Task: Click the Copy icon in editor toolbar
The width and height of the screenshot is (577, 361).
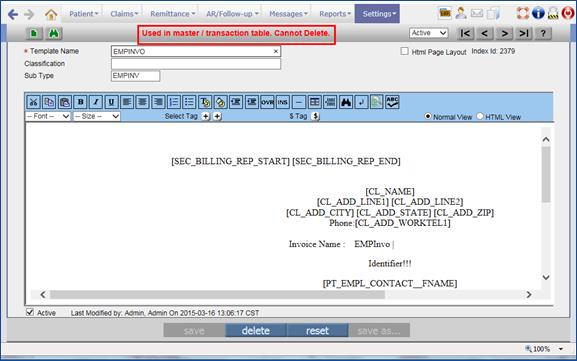Action: coord(49,102)
